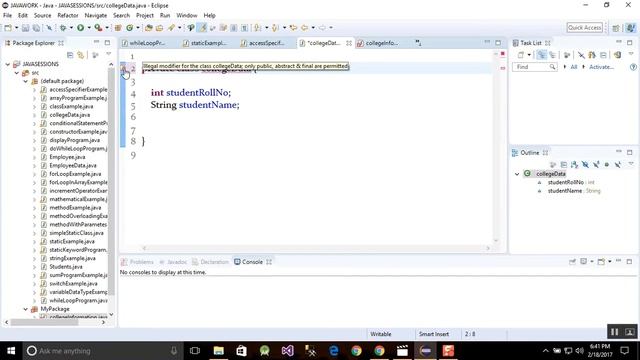Start the Debug bug icon
The width and height of the screenshot is (640, 360).
(63, 28)
